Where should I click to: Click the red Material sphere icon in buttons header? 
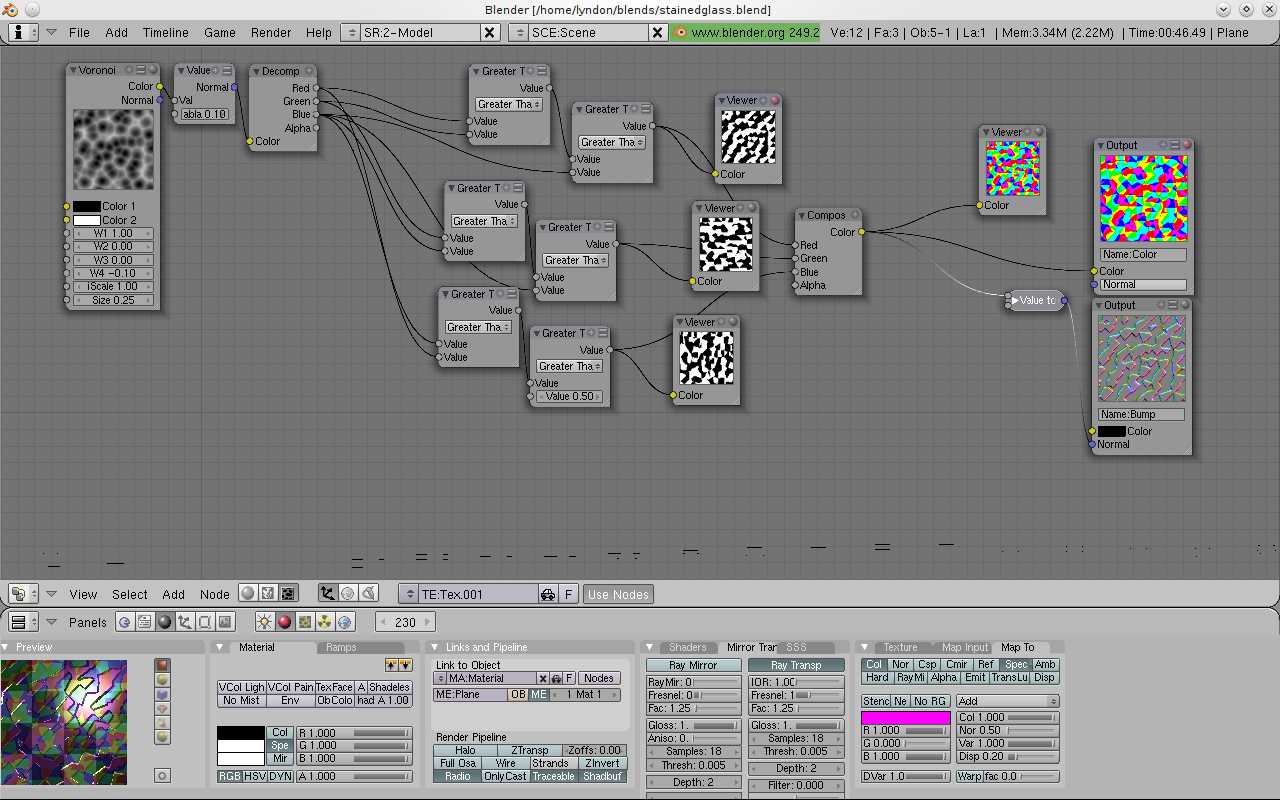pos(284,623)
